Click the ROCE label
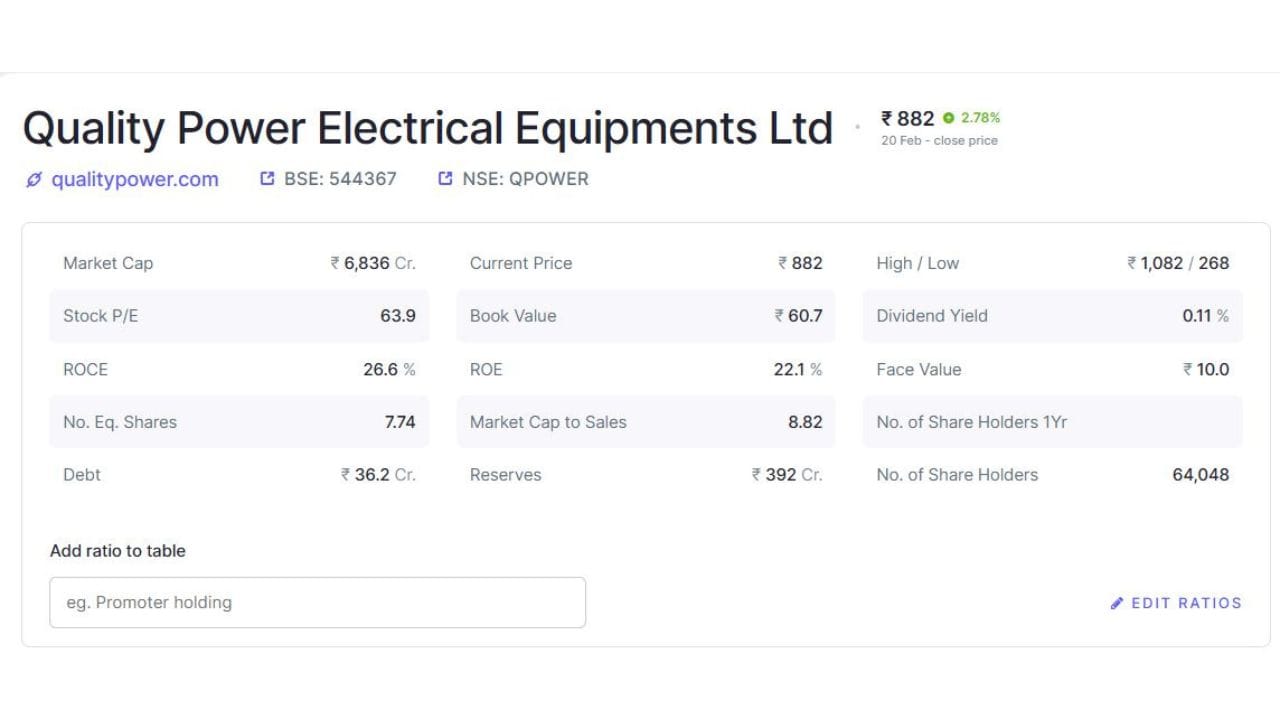The height and width of the screenshot is (720, 1280). (x=85, y=369)
